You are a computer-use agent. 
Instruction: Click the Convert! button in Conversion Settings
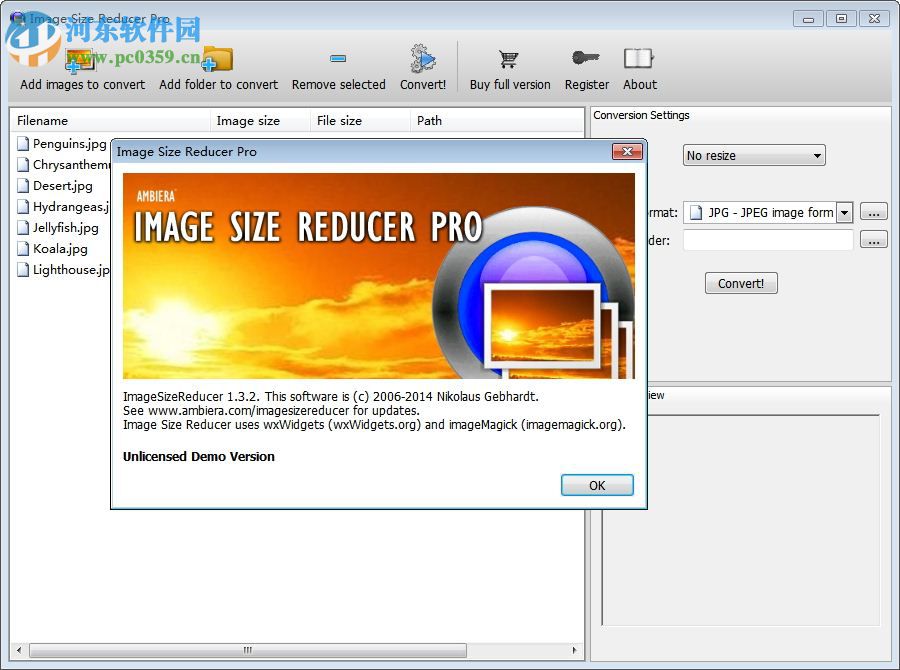740,283
